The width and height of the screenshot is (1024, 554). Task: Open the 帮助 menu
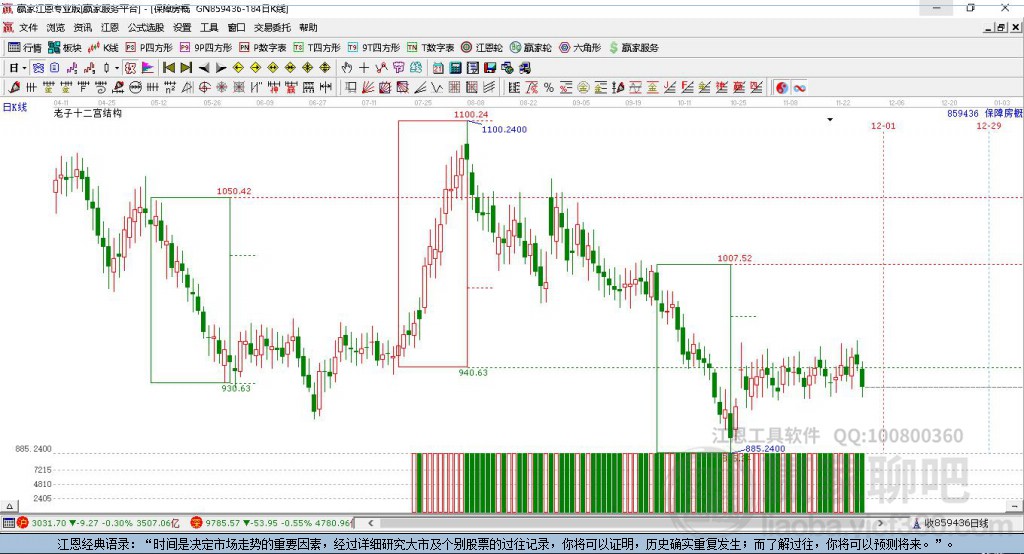click(x=308, y=27)
